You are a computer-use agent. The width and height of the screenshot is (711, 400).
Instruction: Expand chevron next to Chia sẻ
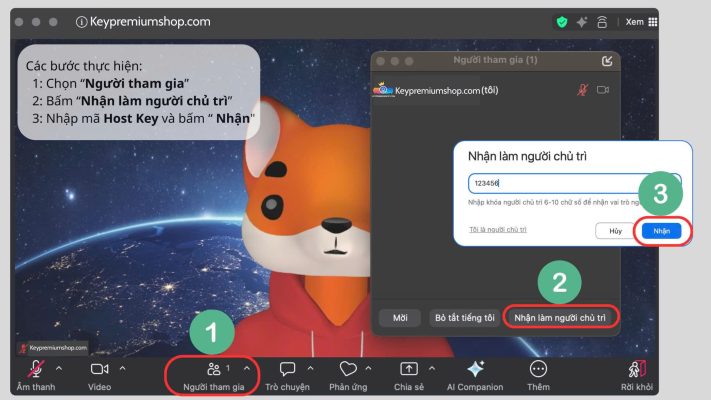pos(432,368)
